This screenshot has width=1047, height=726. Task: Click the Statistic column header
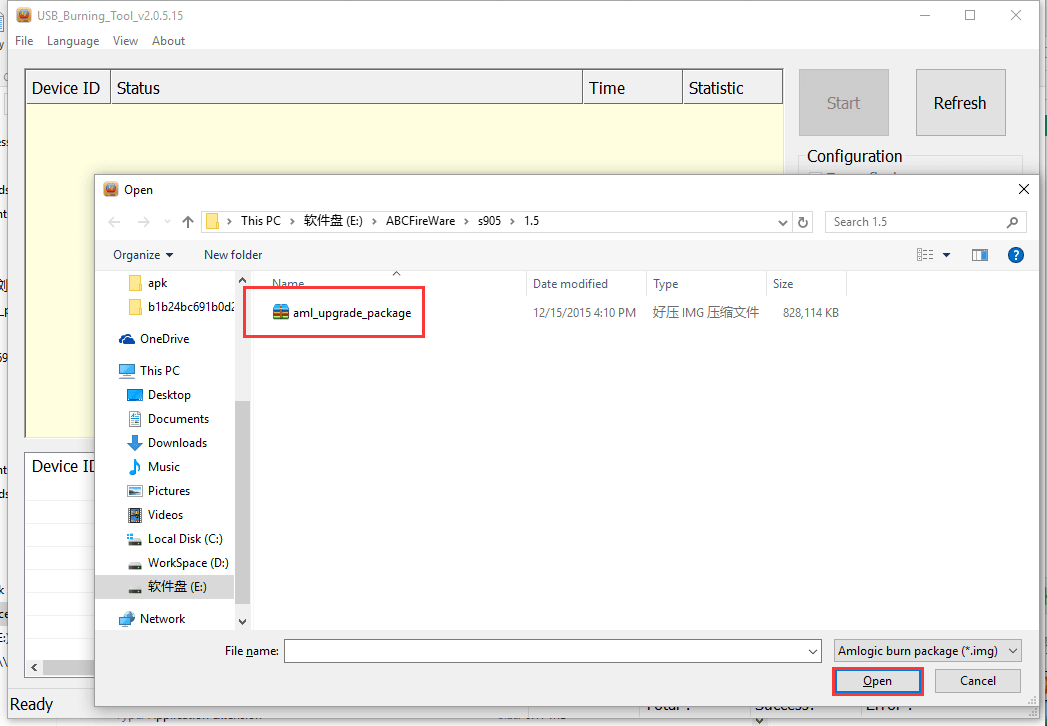point(732,88)
